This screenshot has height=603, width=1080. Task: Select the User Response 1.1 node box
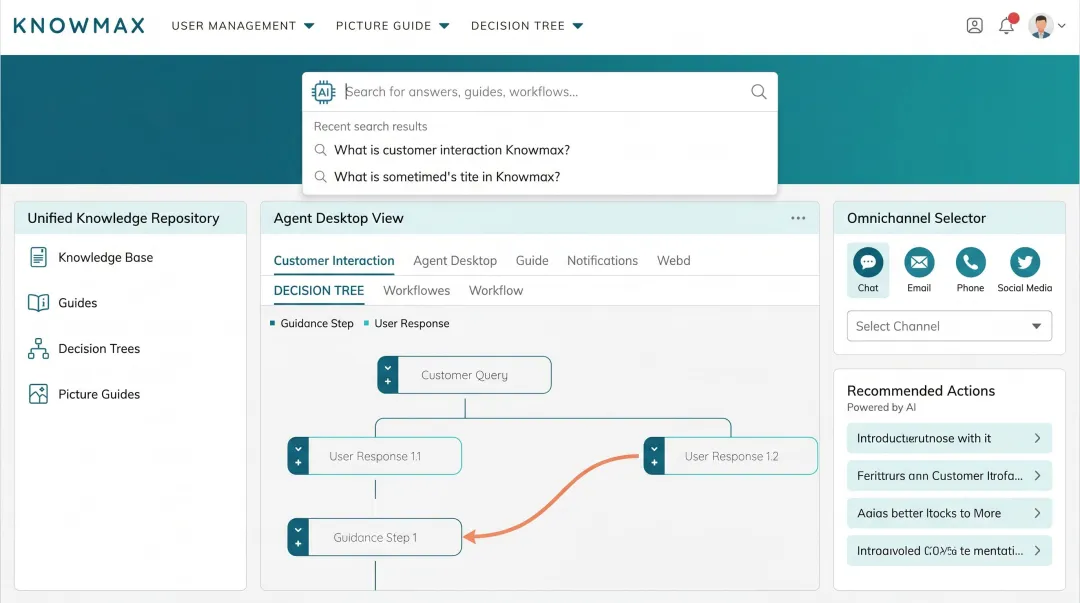pos(375,456)
